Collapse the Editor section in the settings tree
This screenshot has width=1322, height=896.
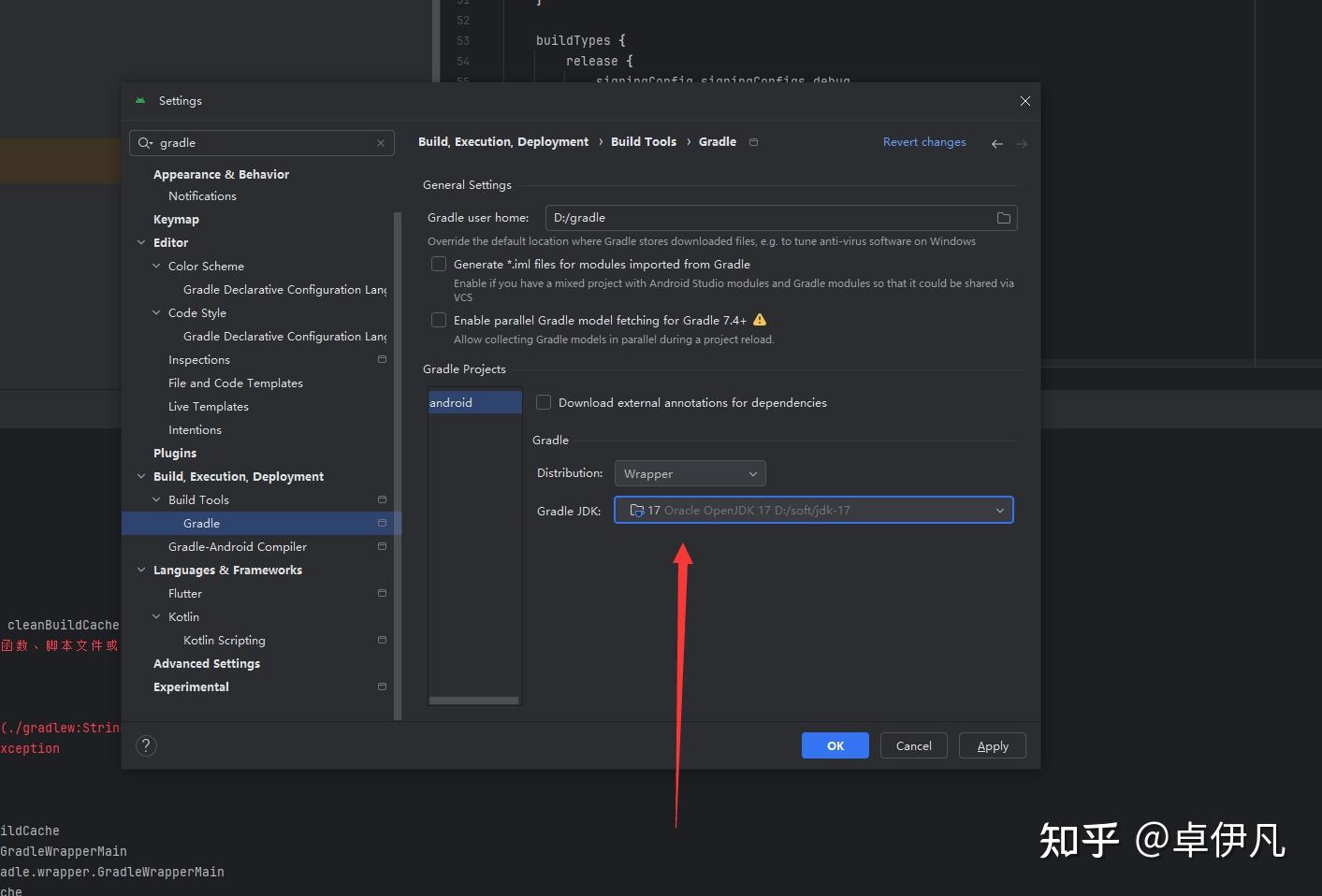click(x=141, y=242)
